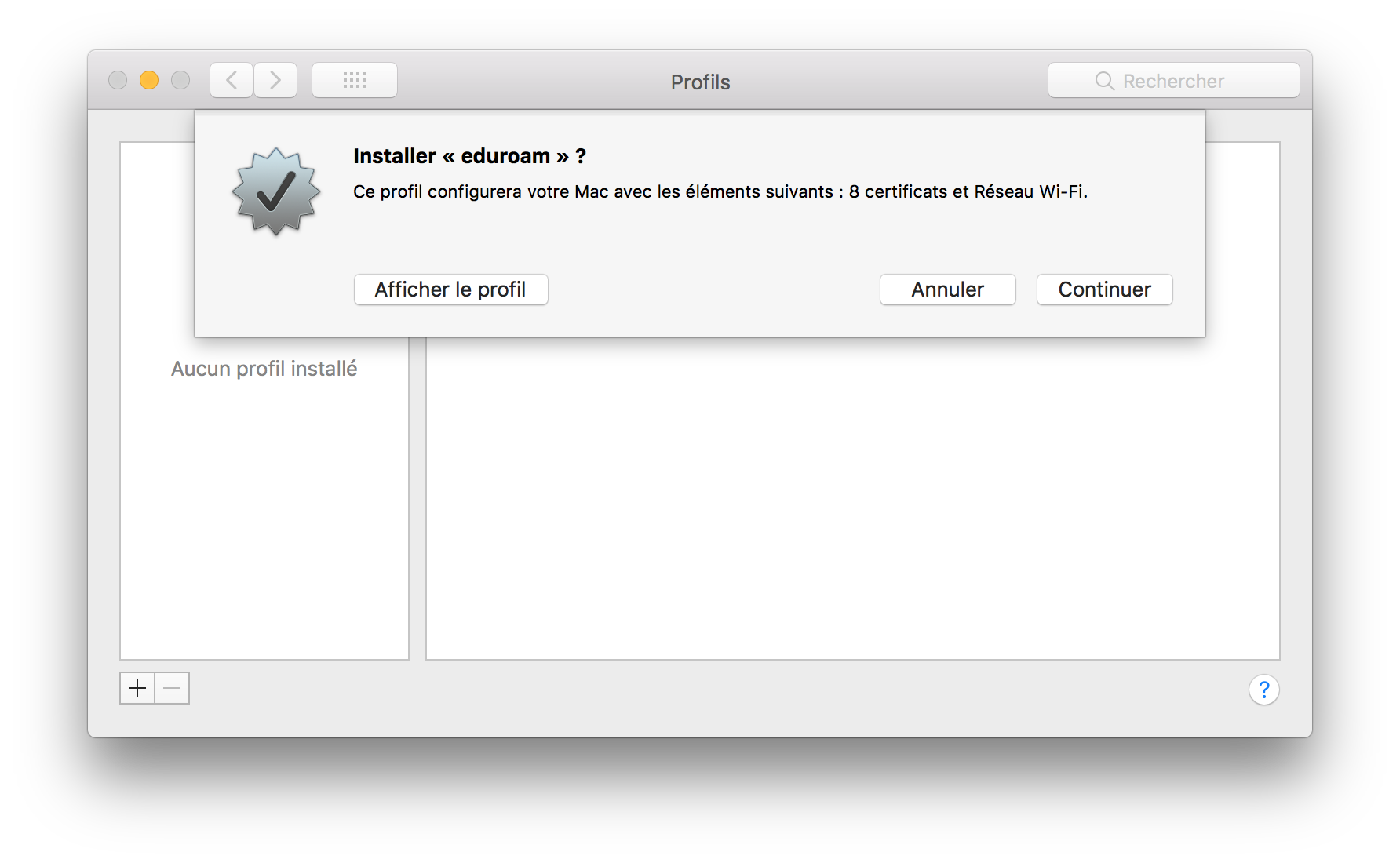
Task: Click the Profils window title
Action: click(x=699, y=82)
